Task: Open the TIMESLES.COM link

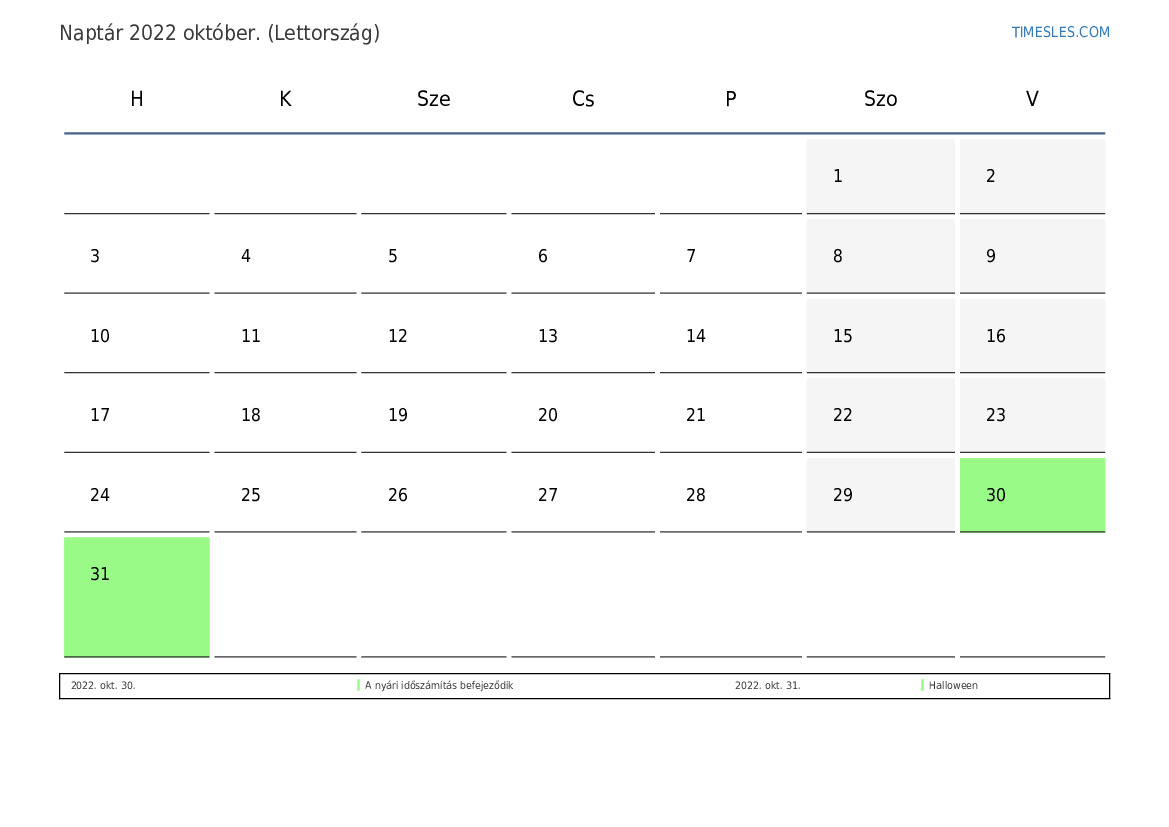Action: coord(1060,32)
